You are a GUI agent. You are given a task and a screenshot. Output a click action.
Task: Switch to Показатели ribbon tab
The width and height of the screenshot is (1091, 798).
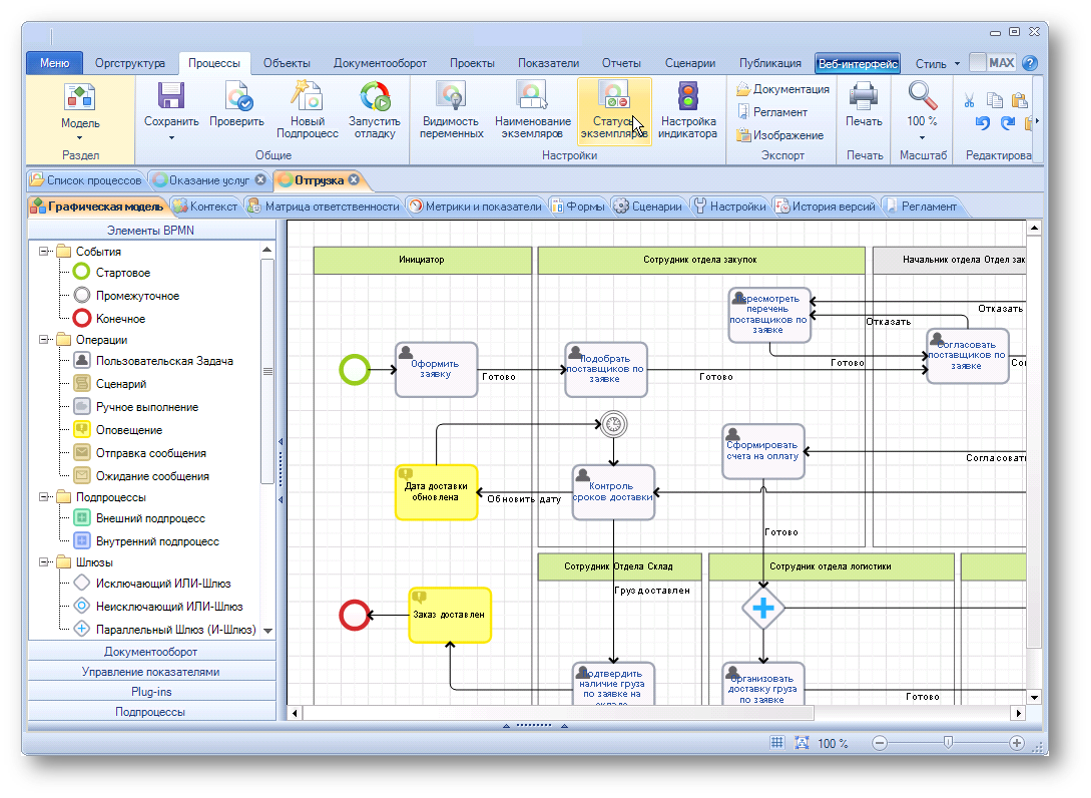pyautogui.click(x=548, y=63)
